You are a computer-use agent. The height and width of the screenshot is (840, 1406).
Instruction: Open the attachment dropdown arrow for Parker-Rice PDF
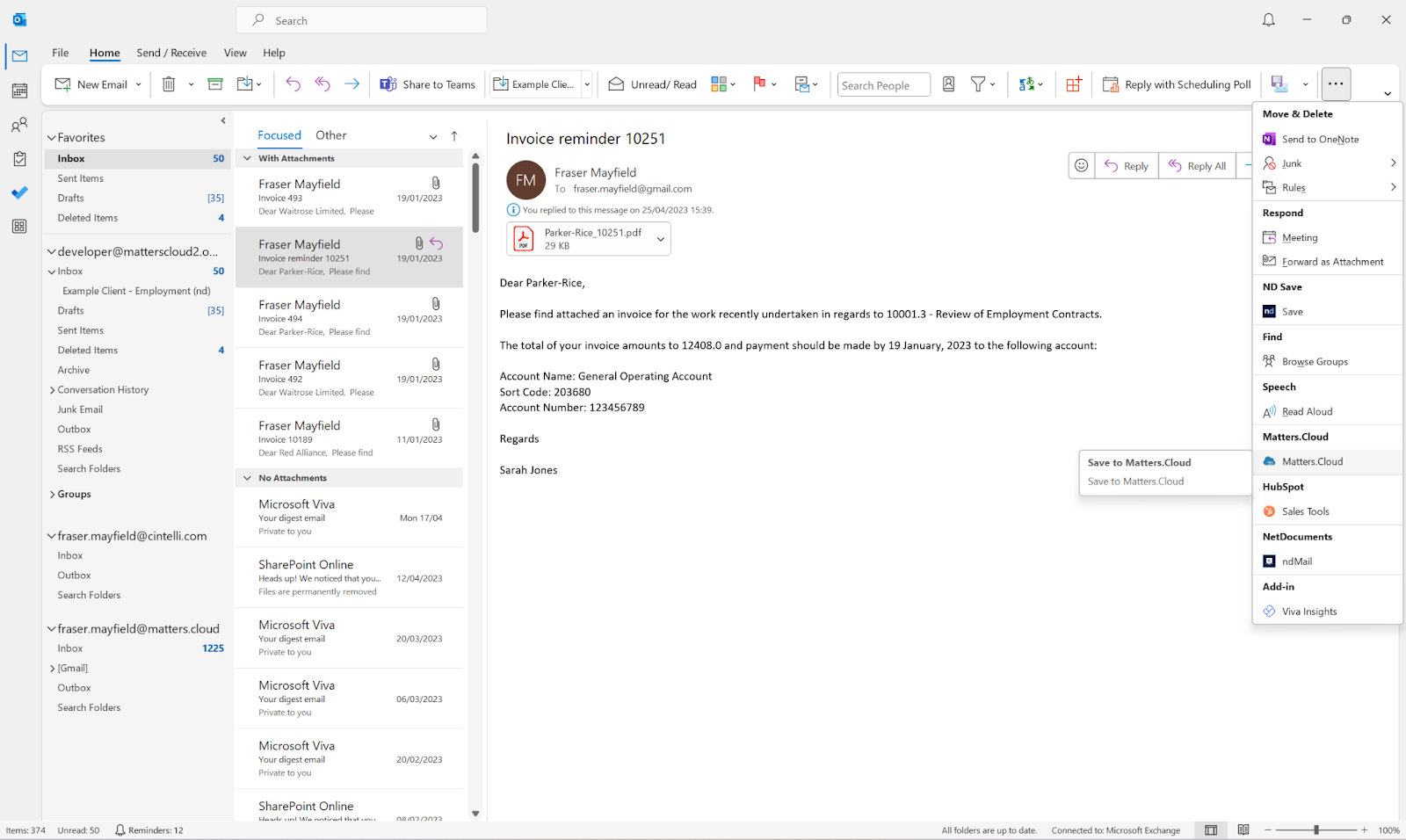point(661,239)
